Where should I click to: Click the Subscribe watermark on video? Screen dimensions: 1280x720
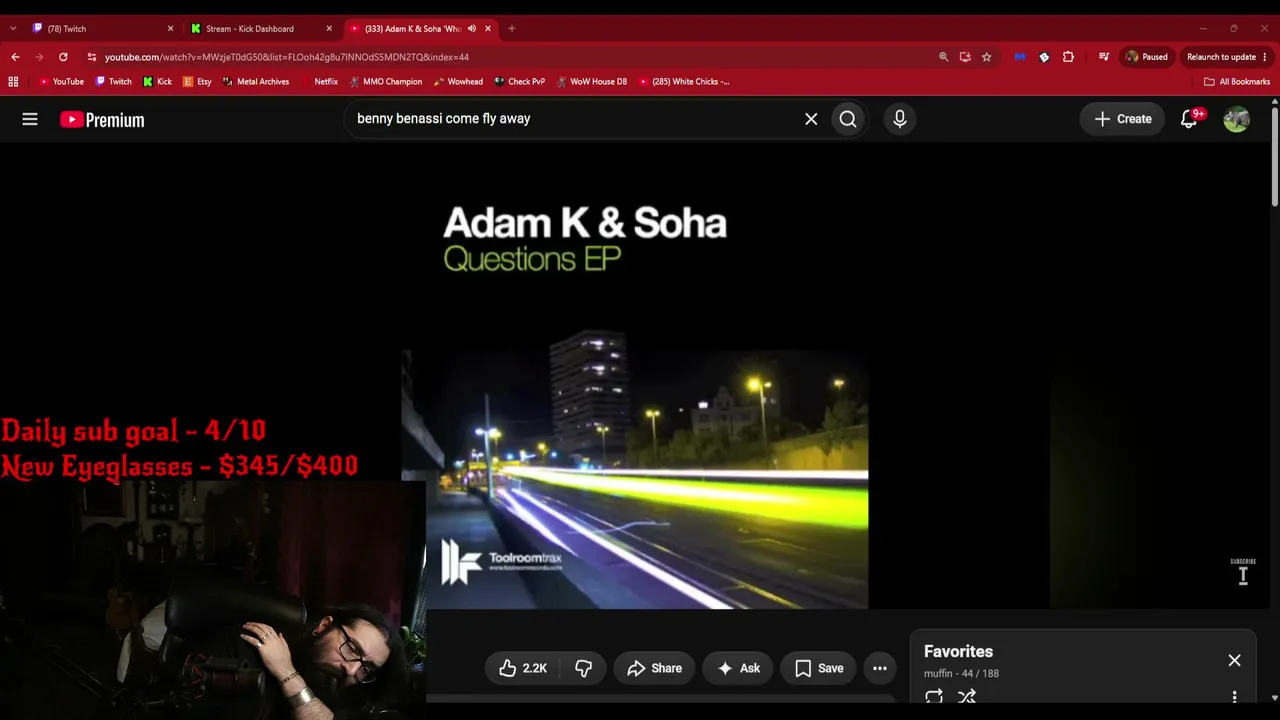1243,571
